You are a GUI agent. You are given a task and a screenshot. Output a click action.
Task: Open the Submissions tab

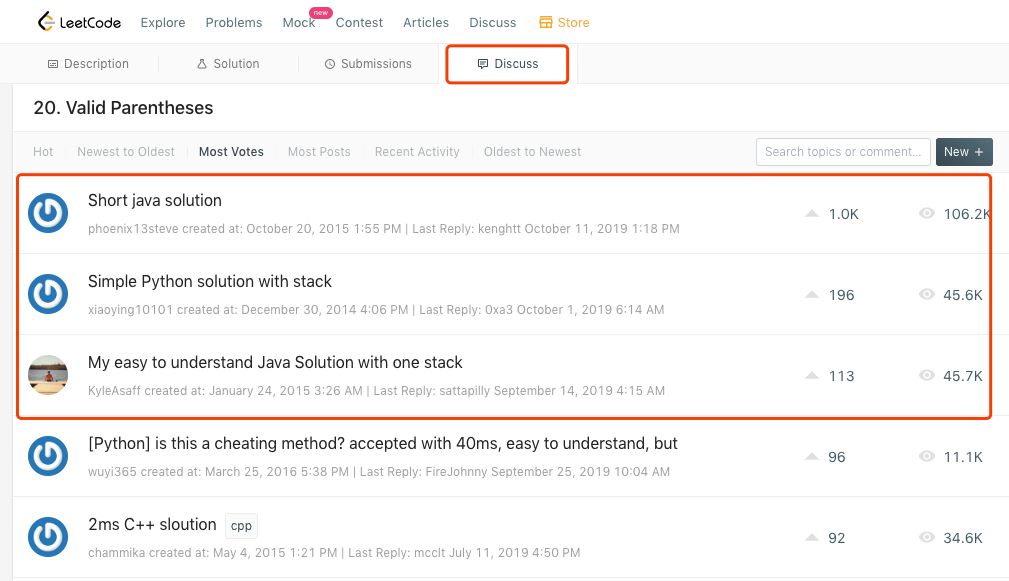(x=368, y=64)
